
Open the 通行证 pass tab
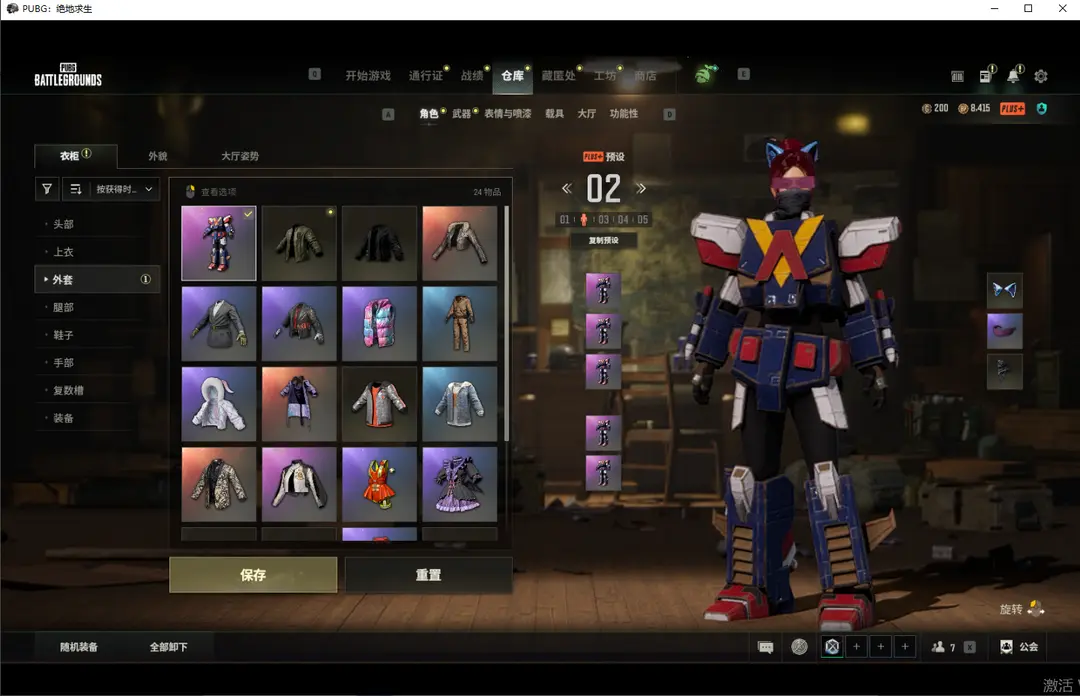(x=426, y=75)
